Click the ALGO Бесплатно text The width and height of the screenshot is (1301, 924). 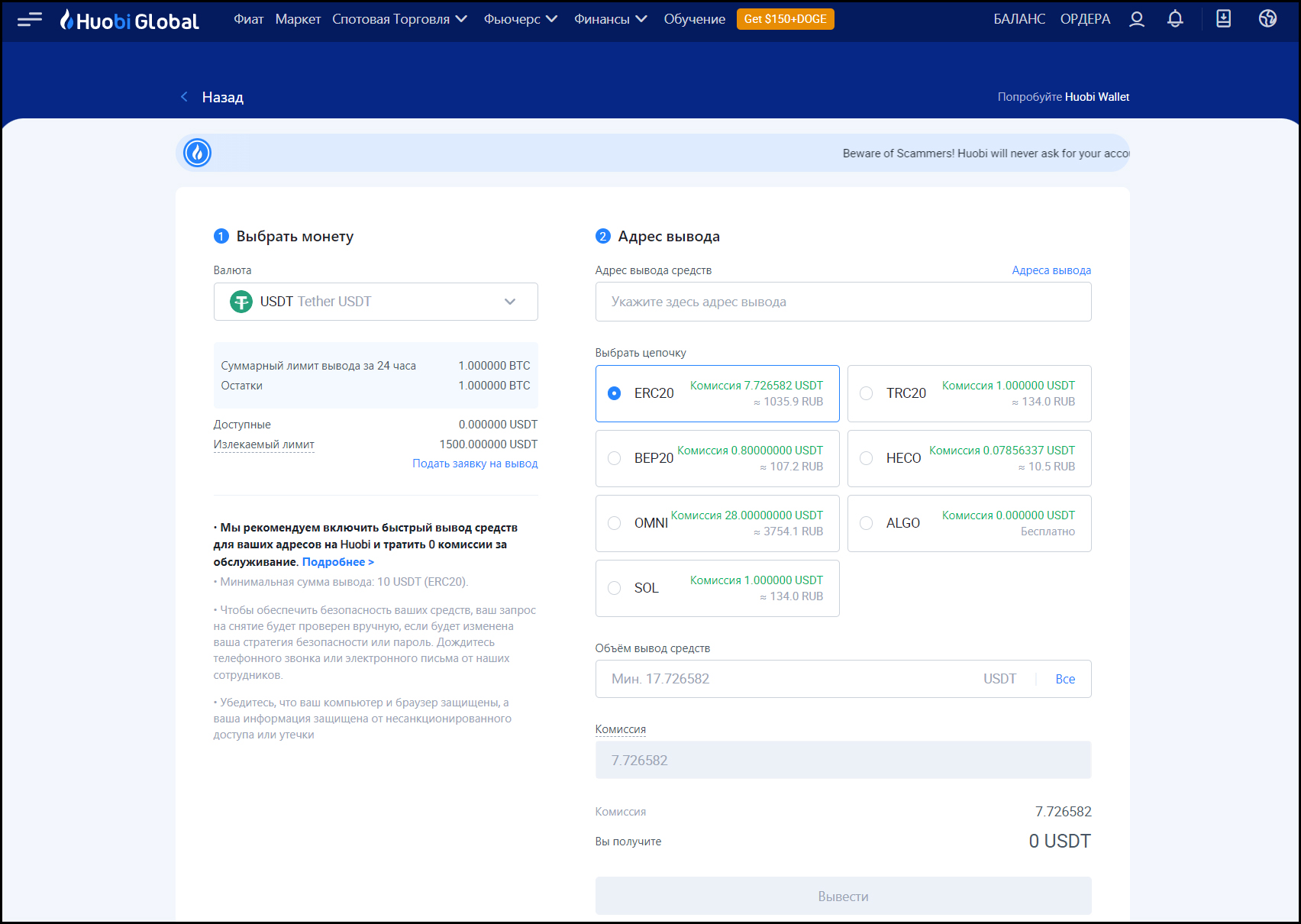(1048, 531)
